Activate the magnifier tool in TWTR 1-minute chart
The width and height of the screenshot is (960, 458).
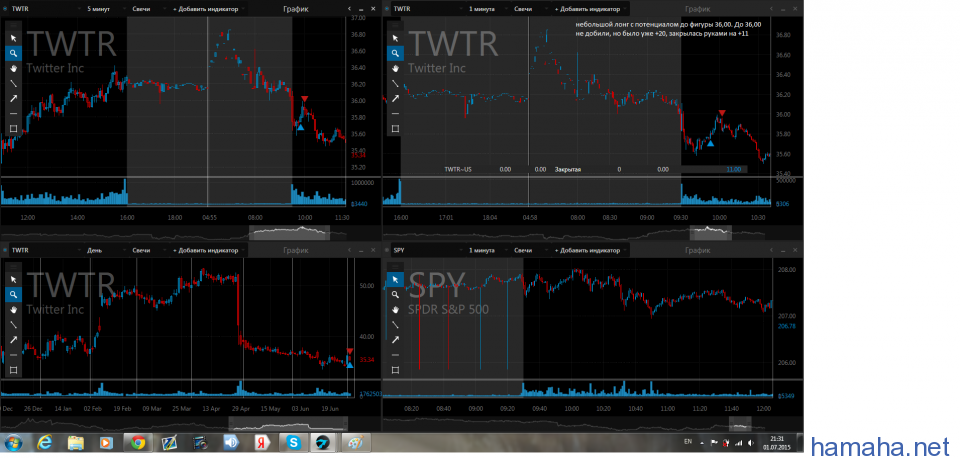pos(395,53)
